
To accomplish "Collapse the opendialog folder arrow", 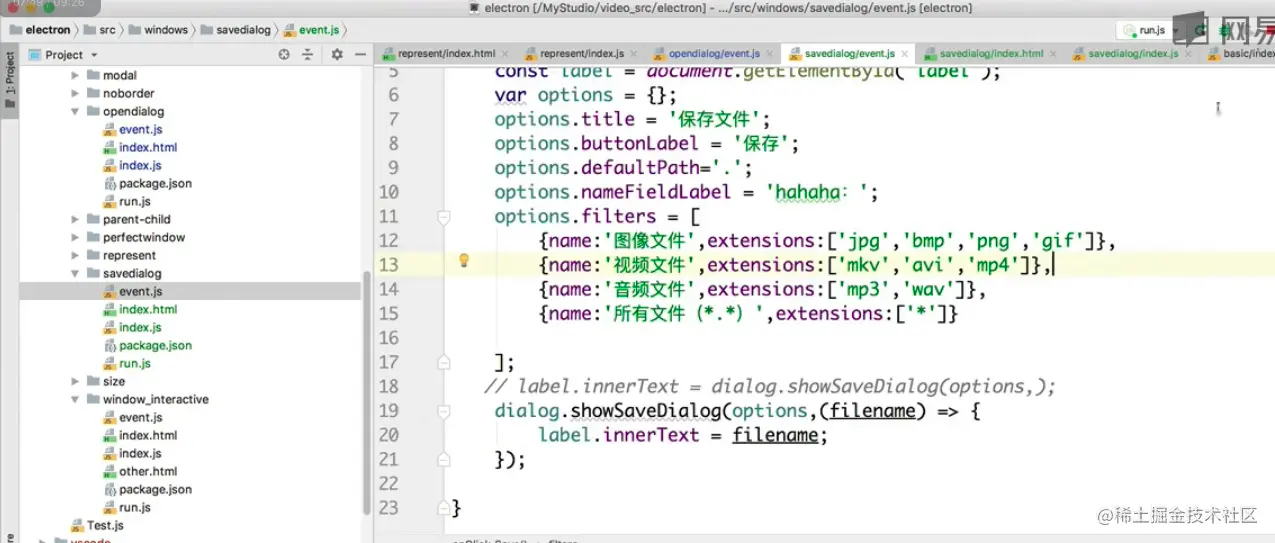I will point(76,111).
